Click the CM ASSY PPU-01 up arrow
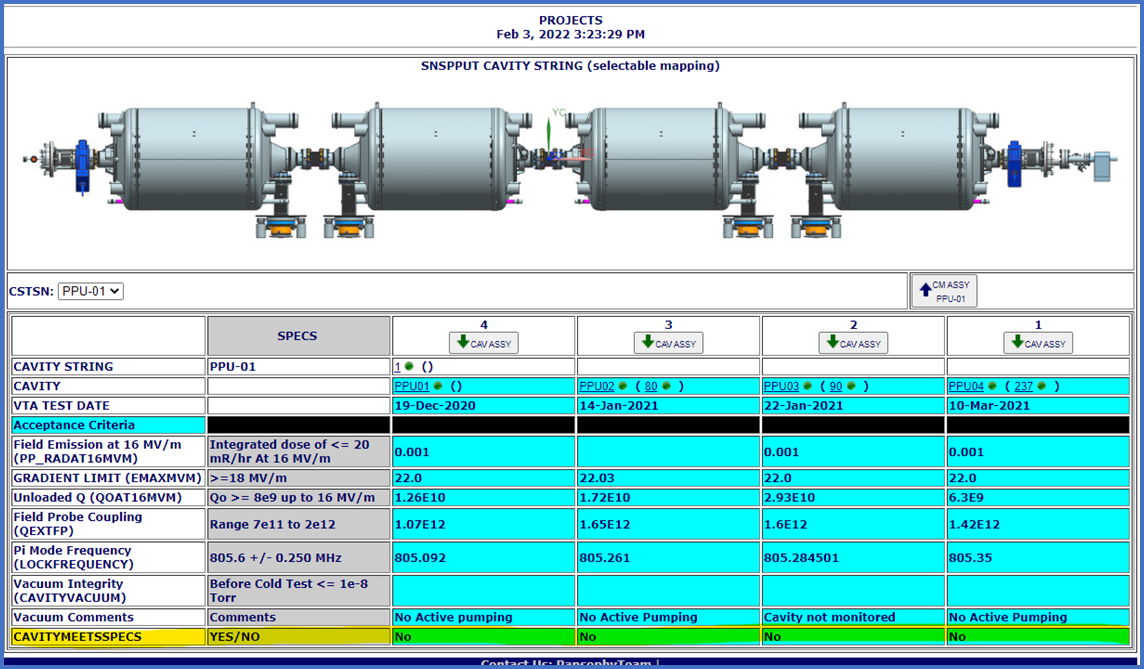 (943, 291)
